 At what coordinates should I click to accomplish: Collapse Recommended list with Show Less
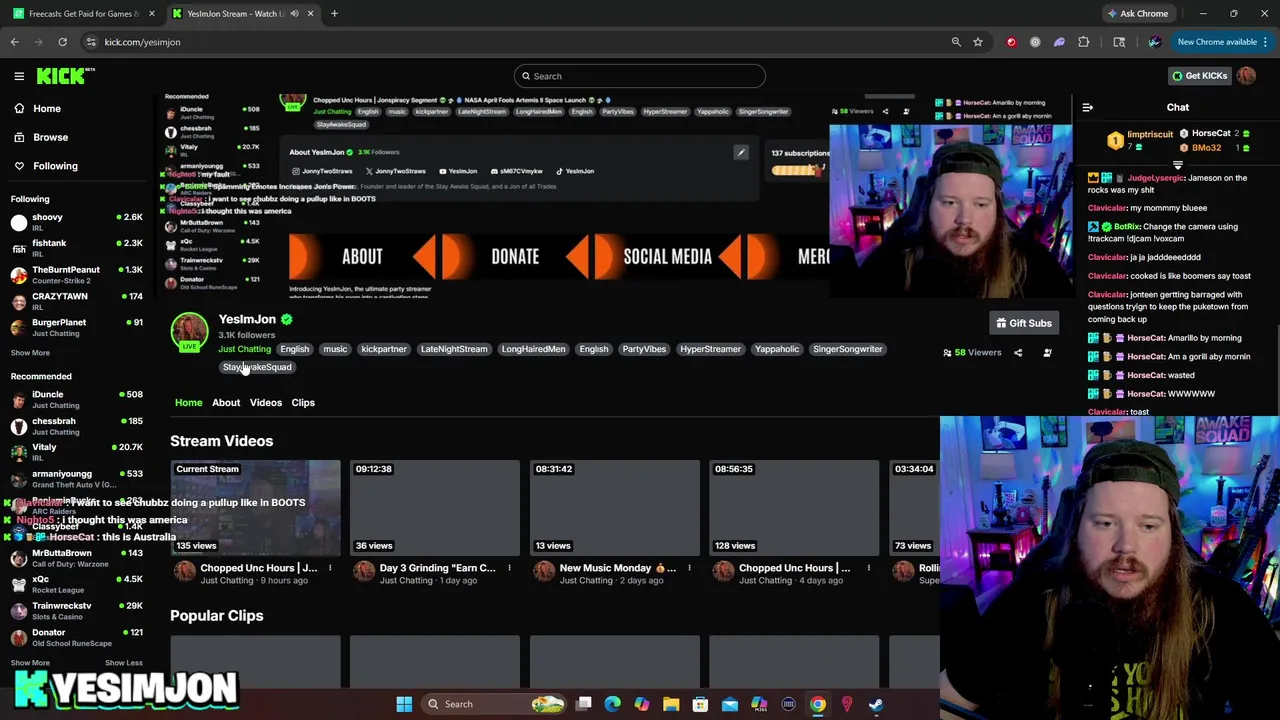(x=124, y=662)
